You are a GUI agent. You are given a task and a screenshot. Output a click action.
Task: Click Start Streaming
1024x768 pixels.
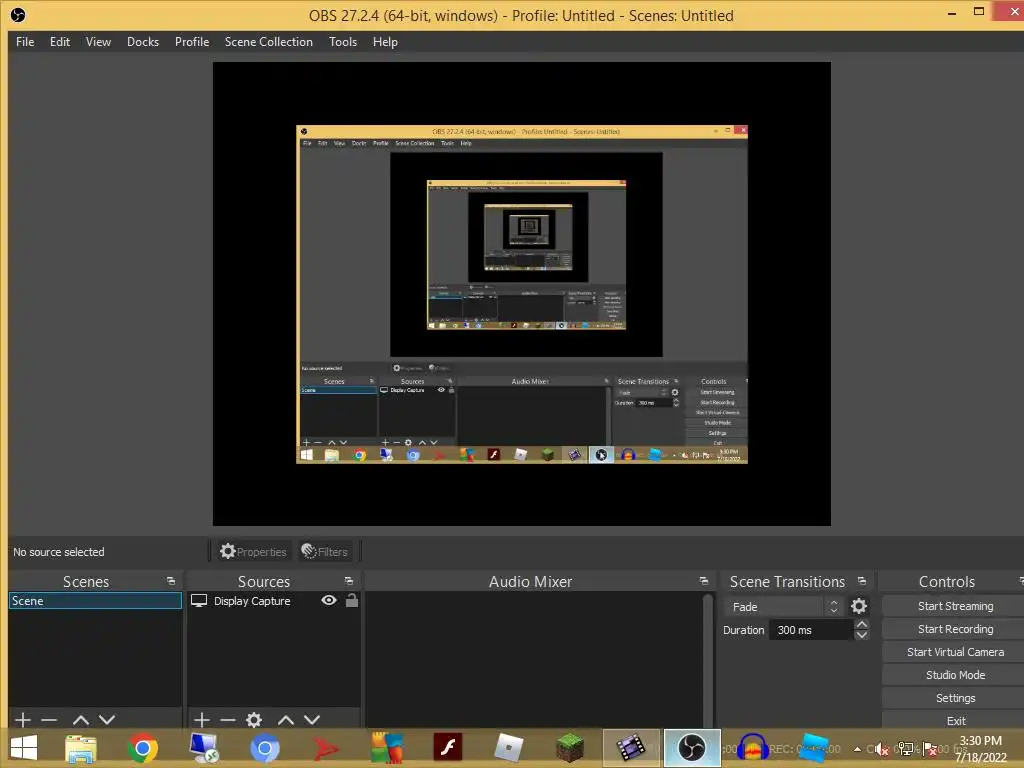[955, 606]
